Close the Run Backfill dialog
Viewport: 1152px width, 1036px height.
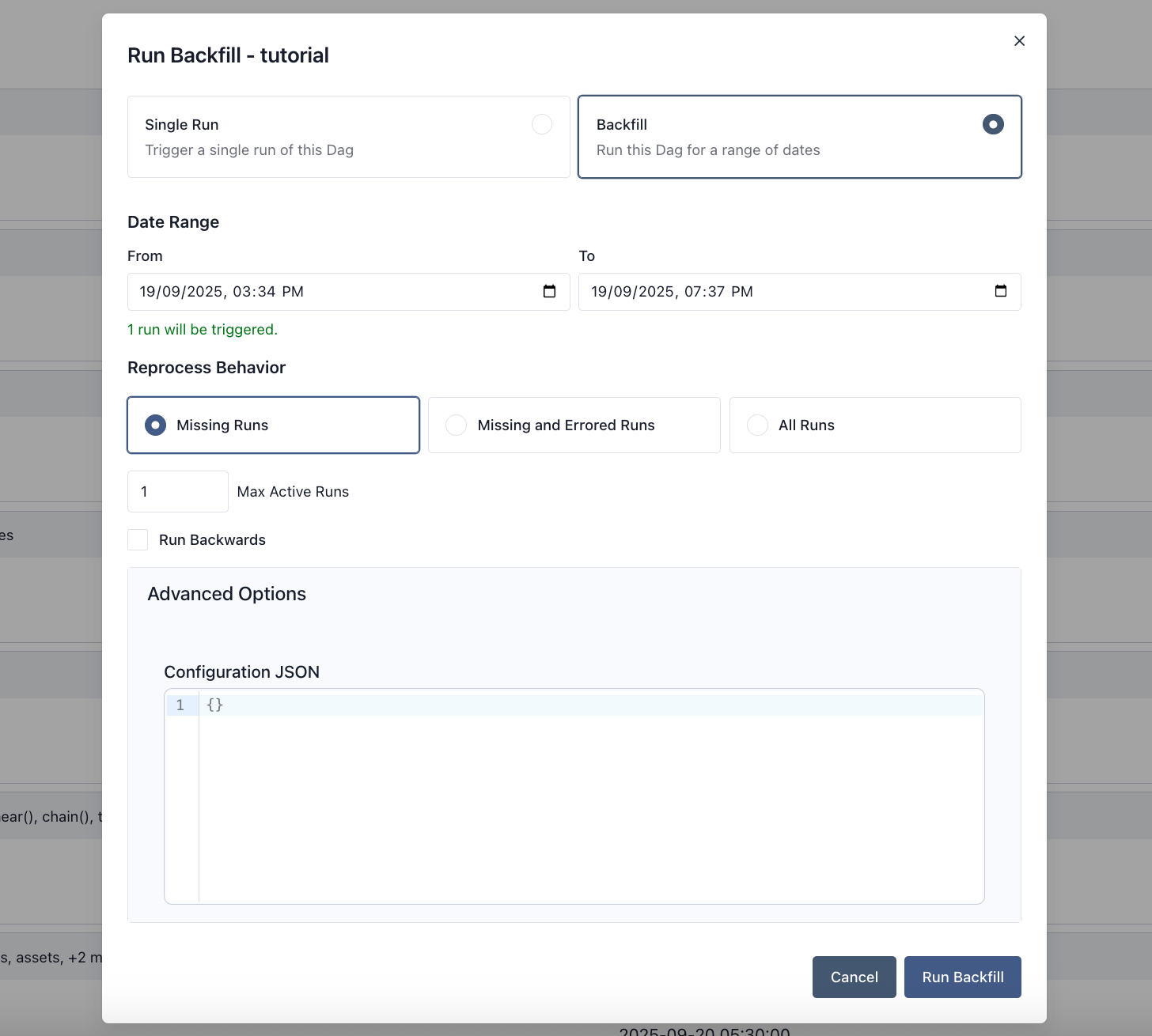pyautogui.click(x=1019, y=41)
